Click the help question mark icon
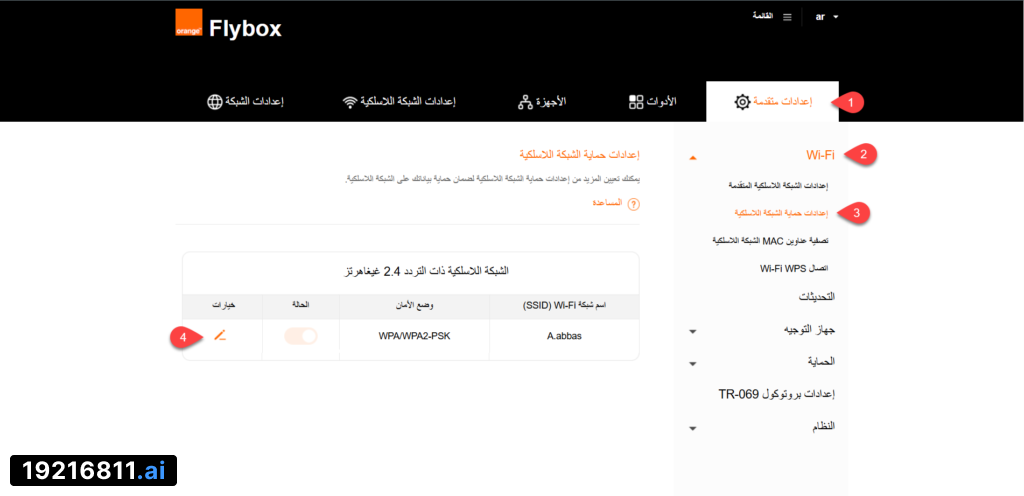The width and height of the screenshot is (1024, 496). pos(633,204)
